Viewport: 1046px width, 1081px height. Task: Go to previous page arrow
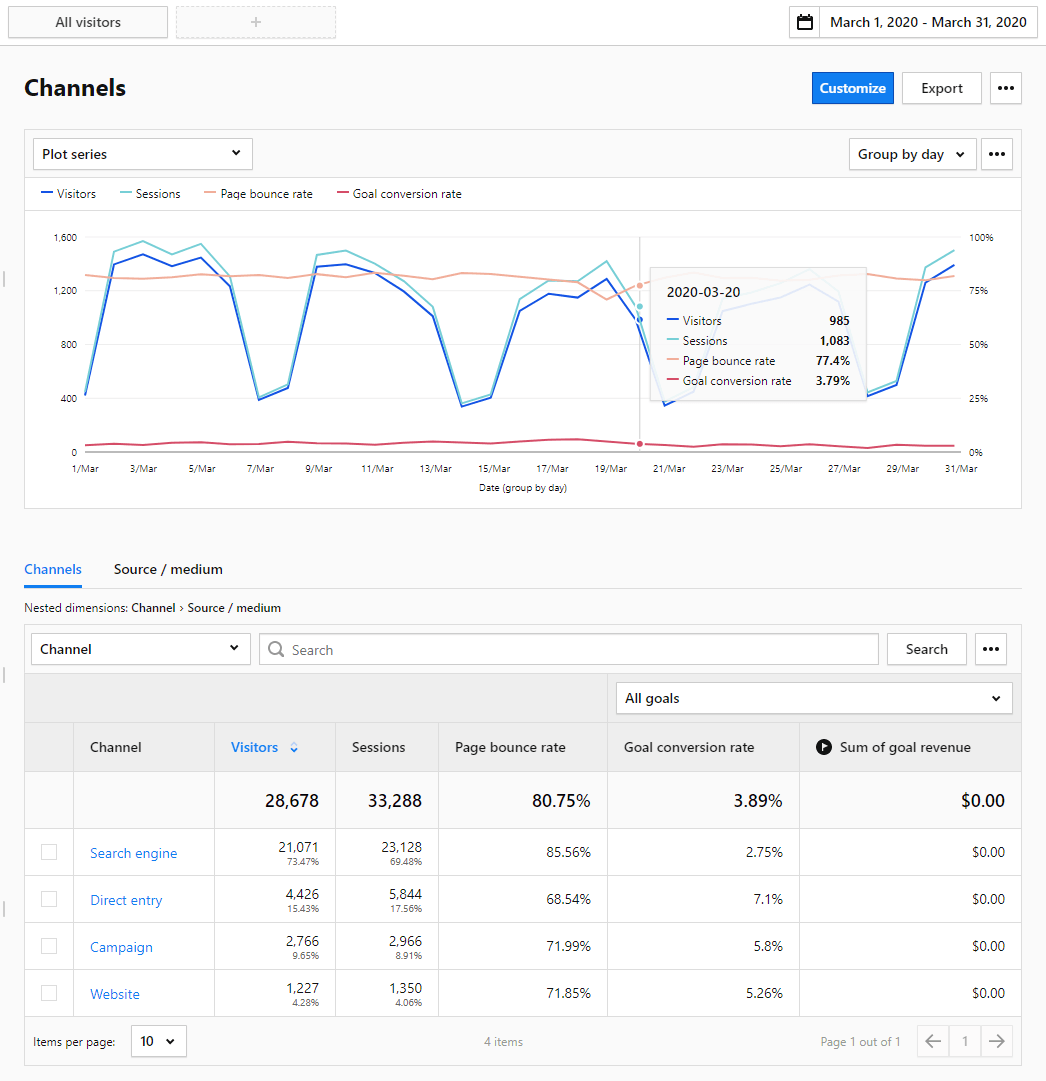click(933, 1041)
